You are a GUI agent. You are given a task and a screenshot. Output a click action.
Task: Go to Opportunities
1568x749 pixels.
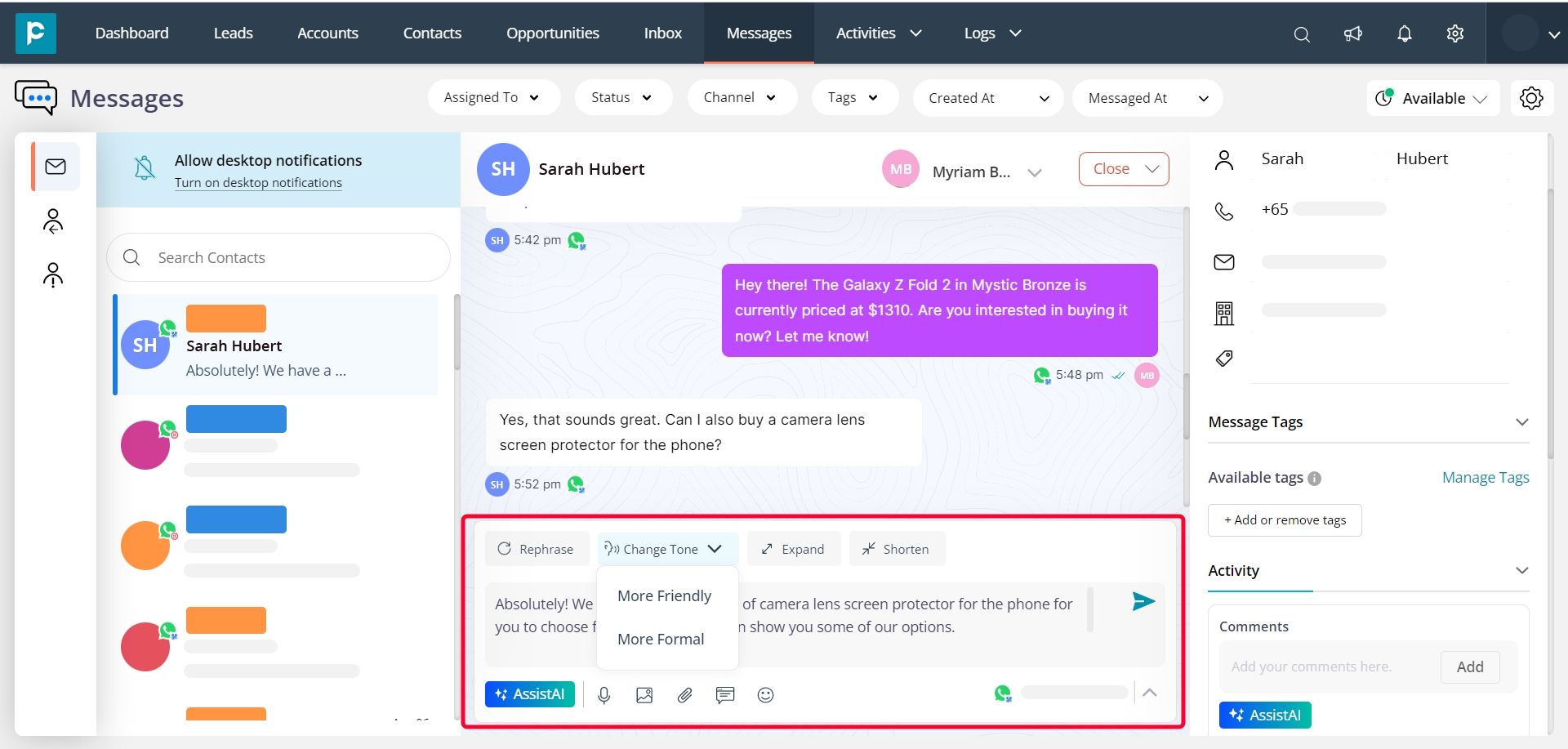552,33
